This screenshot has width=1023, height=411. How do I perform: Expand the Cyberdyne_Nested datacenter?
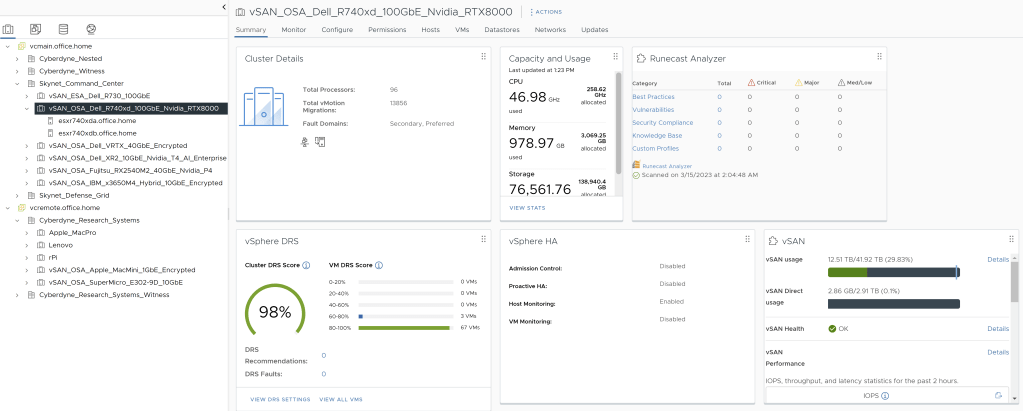[17, 59]
